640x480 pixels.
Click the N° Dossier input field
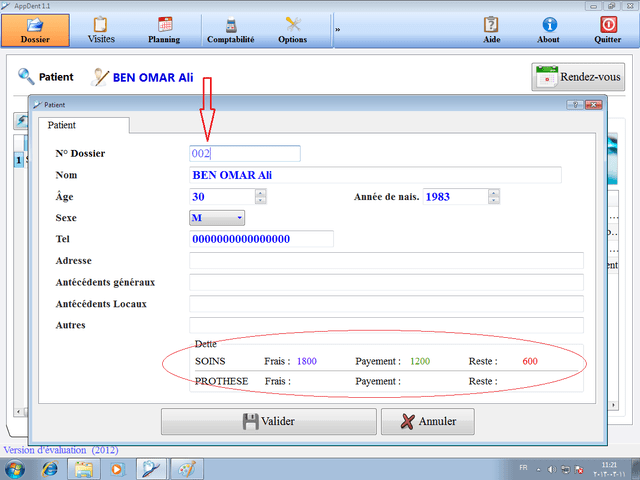pyautogui.click(x=245, y=154)
